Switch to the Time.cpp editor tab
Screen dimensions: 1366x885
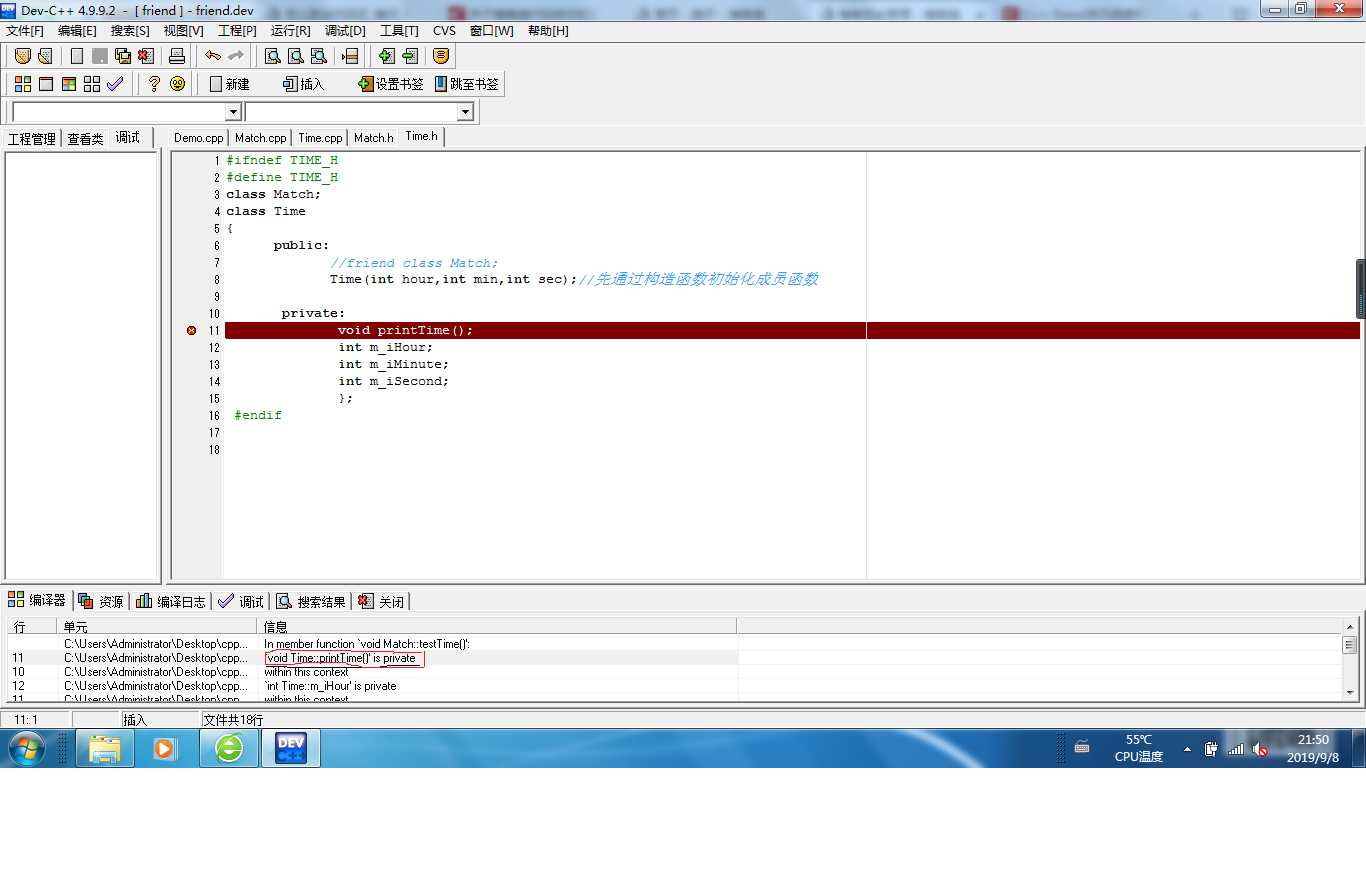(320, 138)
